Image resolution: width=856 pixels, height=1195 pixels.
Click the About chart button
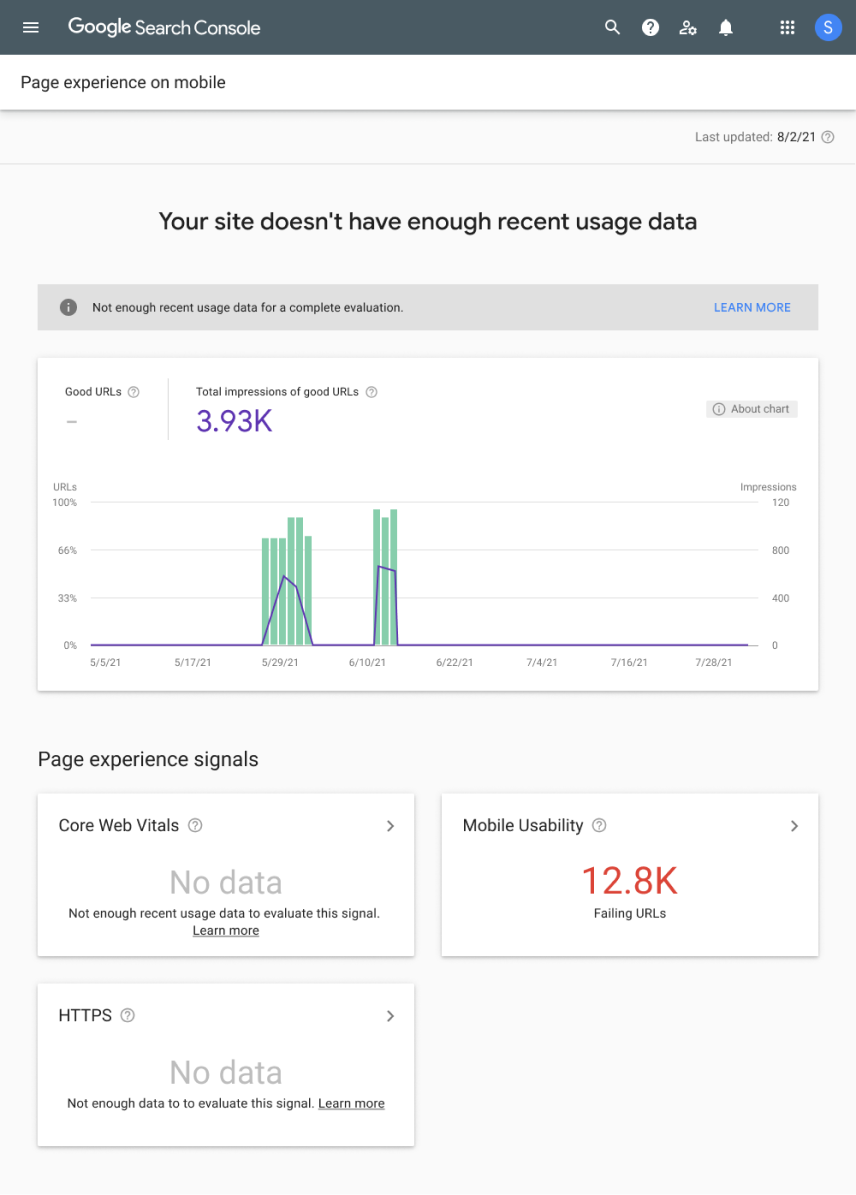(751, 409)
